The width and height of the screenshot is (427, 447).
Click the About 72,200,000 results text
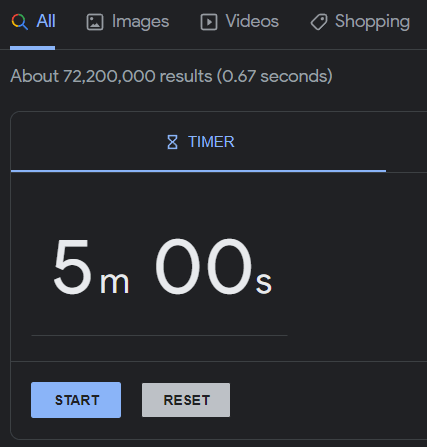[111, 76]
